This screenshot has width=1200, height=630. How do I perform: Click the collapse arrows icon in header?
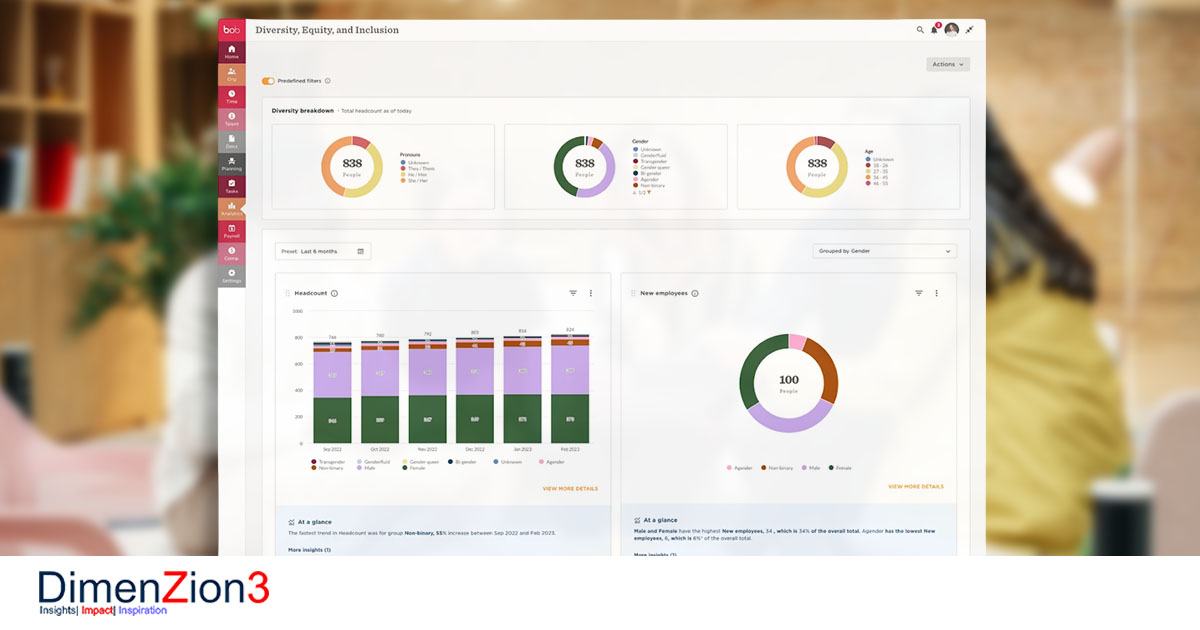[969, 30]
